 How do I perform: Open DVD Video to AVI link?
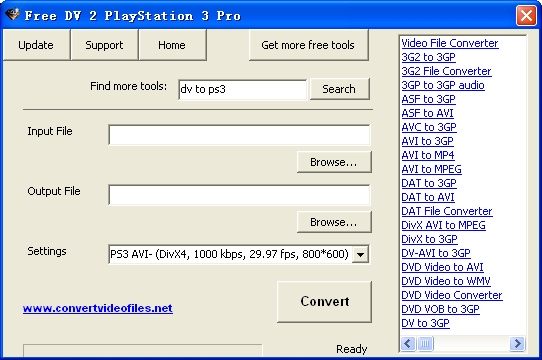coord(442,267)
